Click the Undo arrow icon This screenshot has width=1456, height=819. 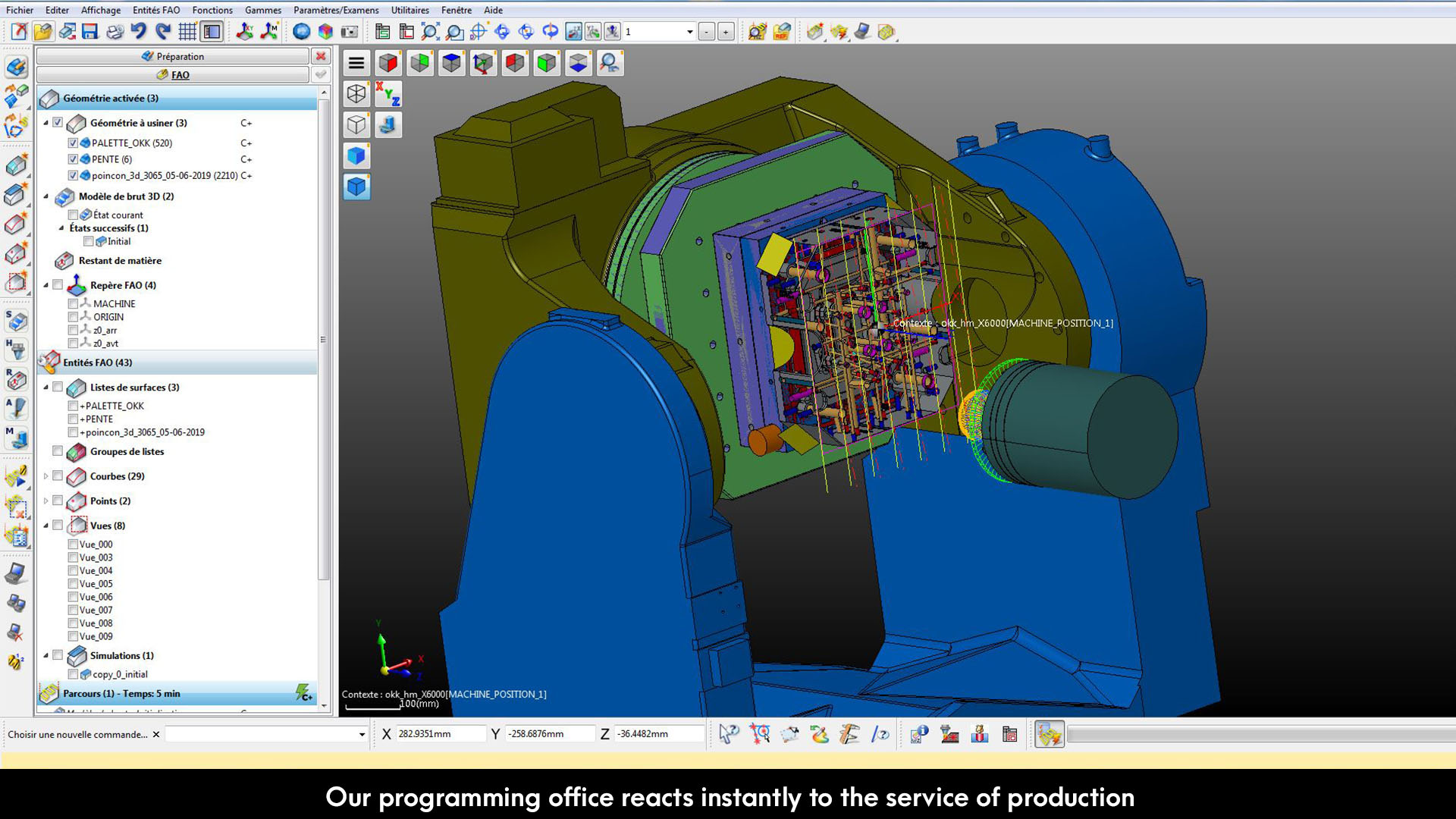138,32
